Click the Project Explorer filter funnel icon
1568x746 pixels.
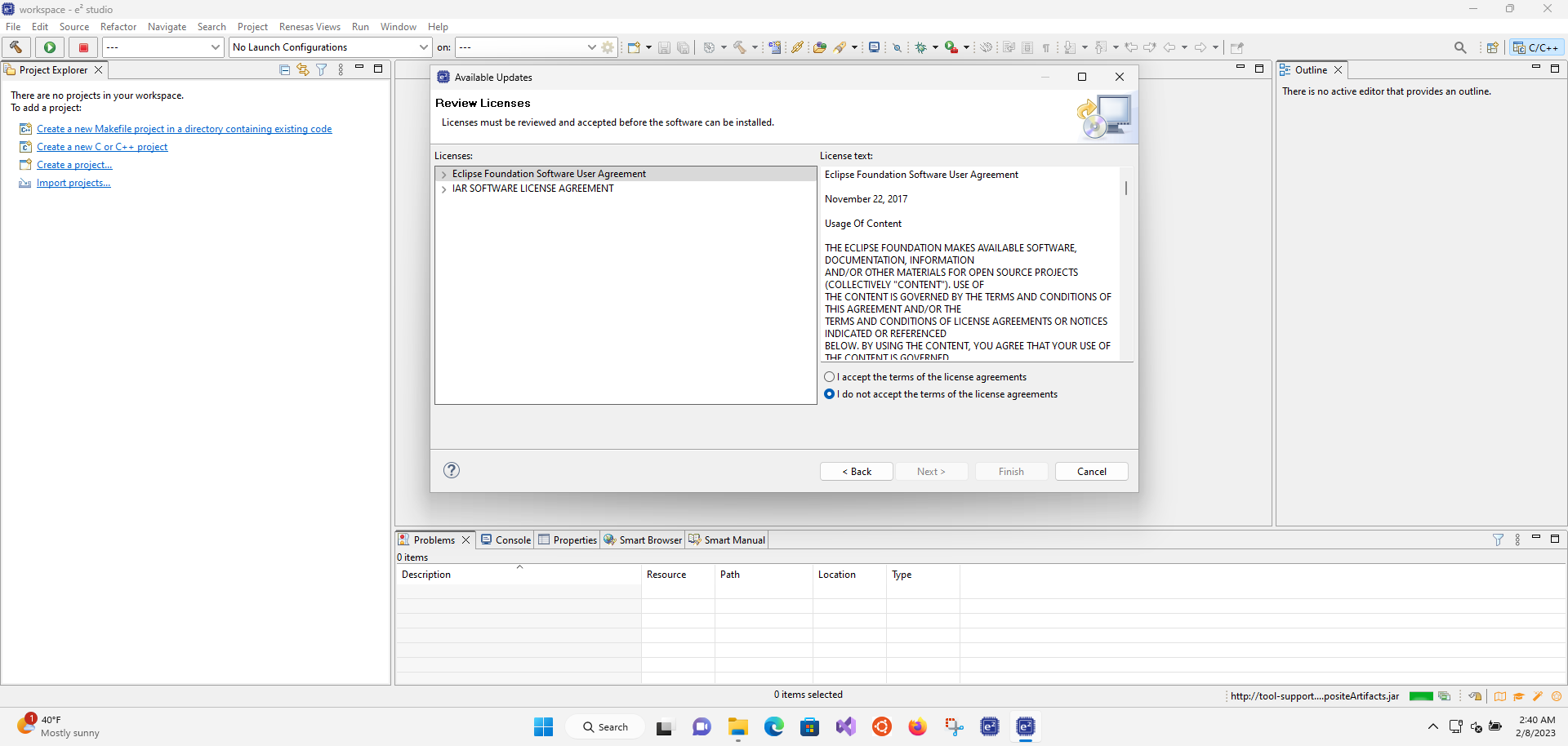(322, 70)
